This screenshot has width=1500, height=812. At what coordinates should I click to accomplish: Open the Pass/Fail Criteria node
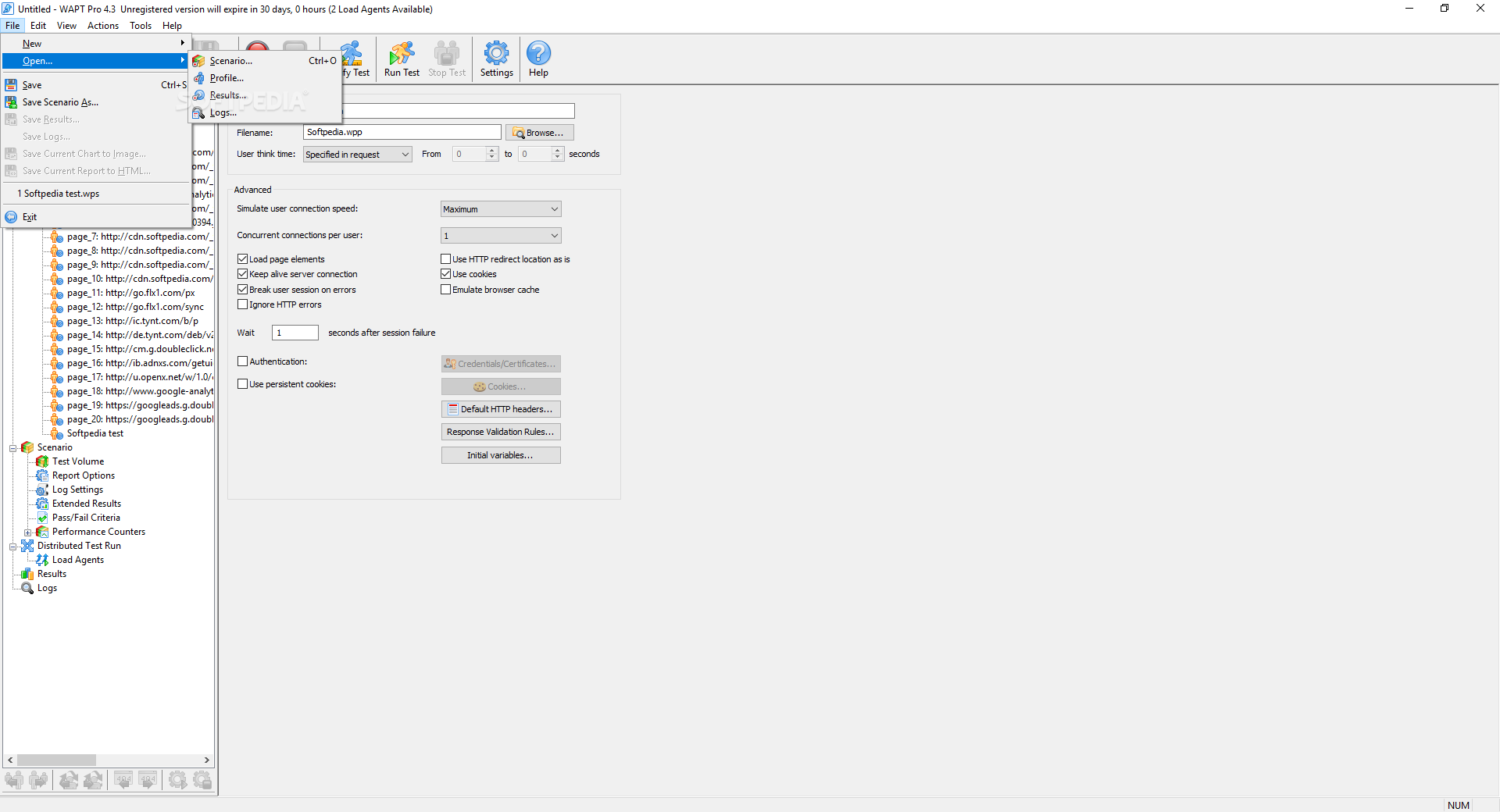(86, 518)
